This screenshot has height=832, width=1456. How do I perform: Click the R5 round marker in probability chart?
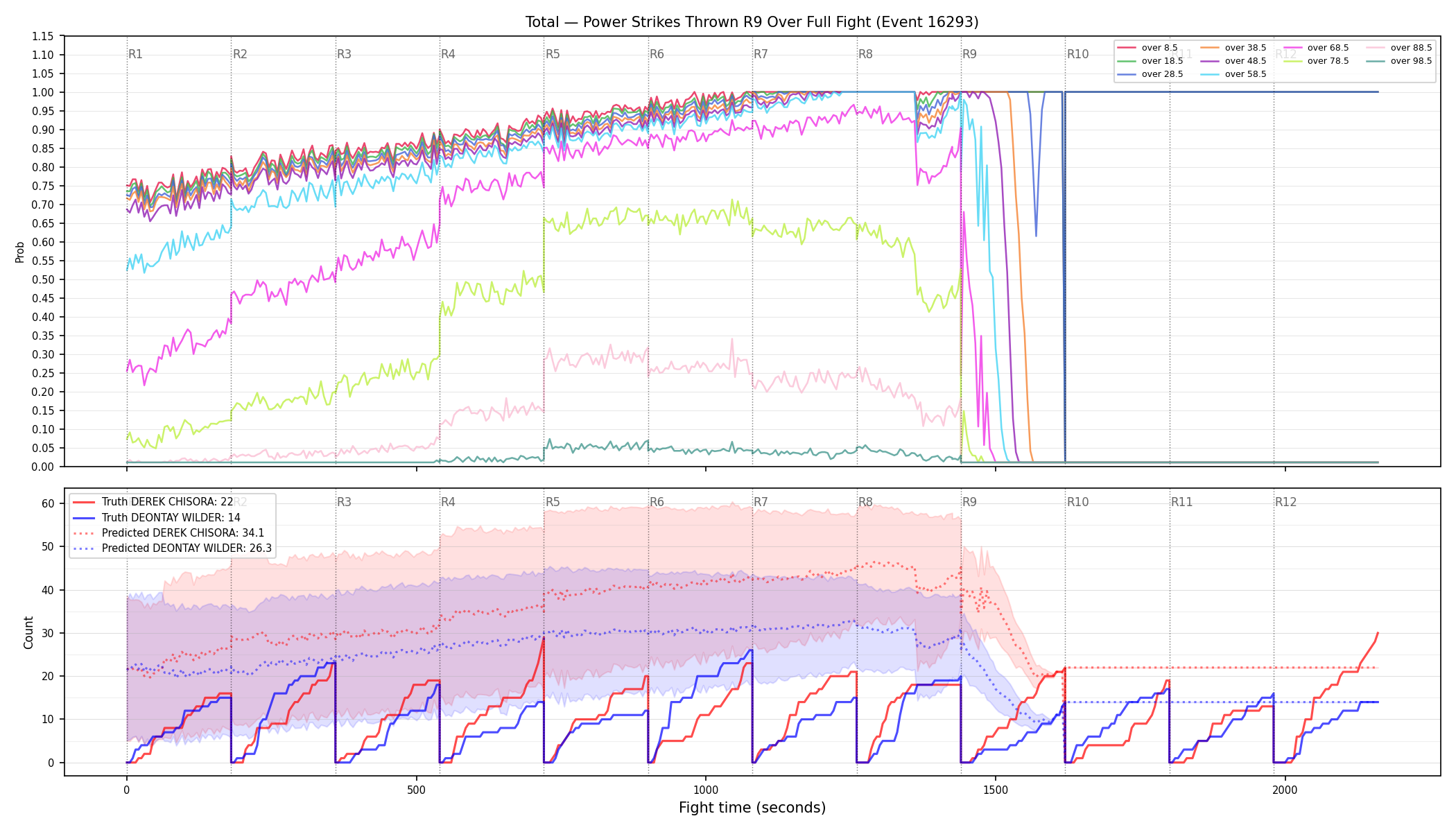(553, 54)
